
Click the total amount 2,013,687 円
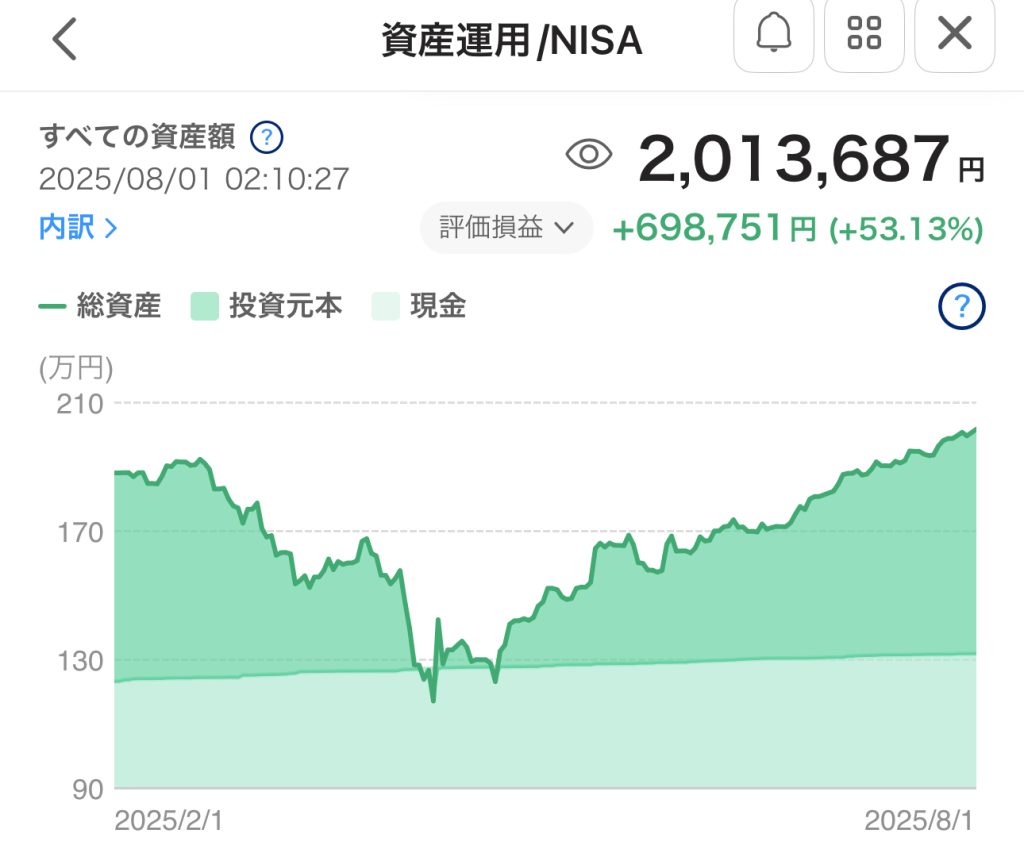(810, 158)
